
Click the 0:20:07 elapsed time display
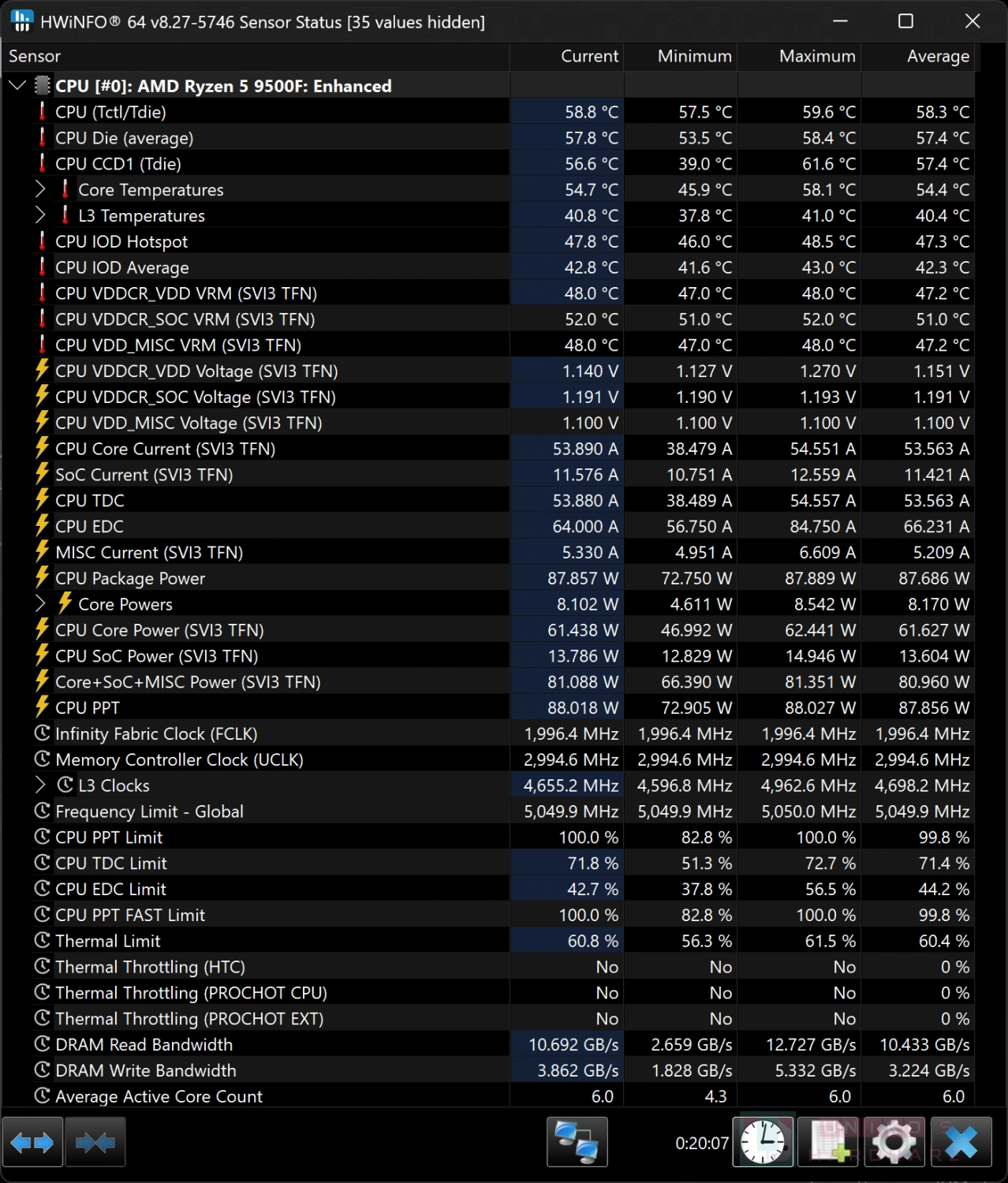702,1143
